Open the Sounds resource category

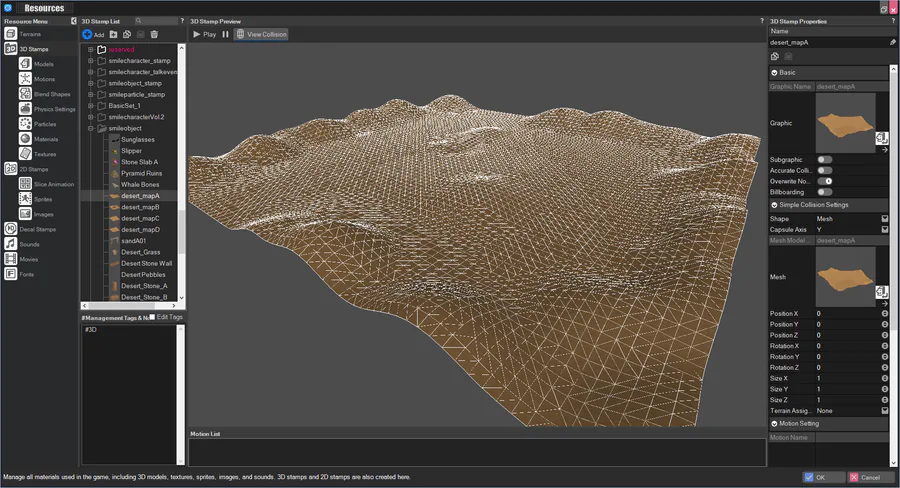(29, 244)
